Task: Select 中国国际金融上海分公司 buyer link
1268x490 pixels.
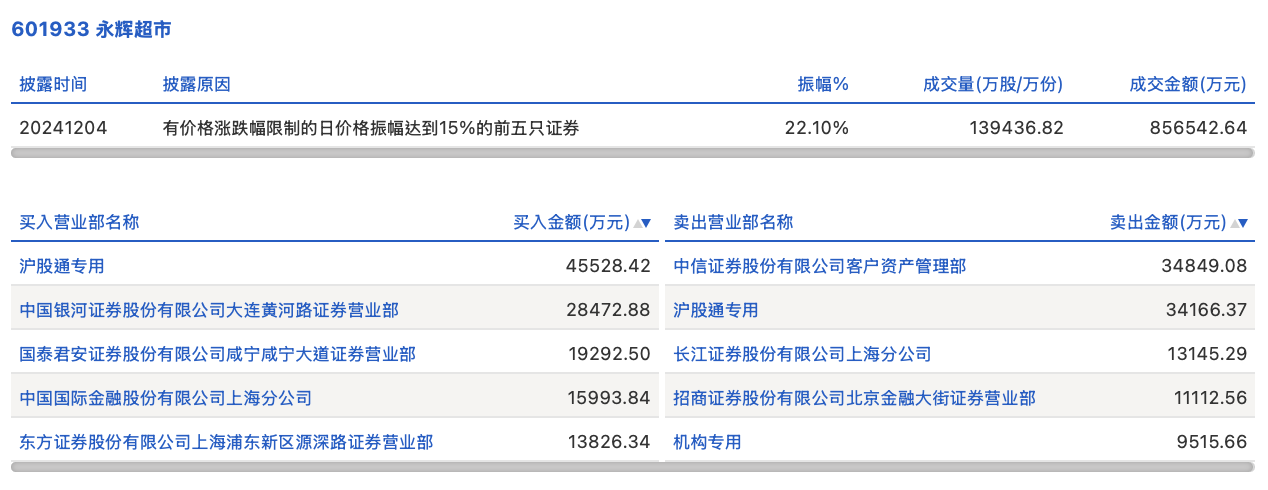Action: [166, 398]
